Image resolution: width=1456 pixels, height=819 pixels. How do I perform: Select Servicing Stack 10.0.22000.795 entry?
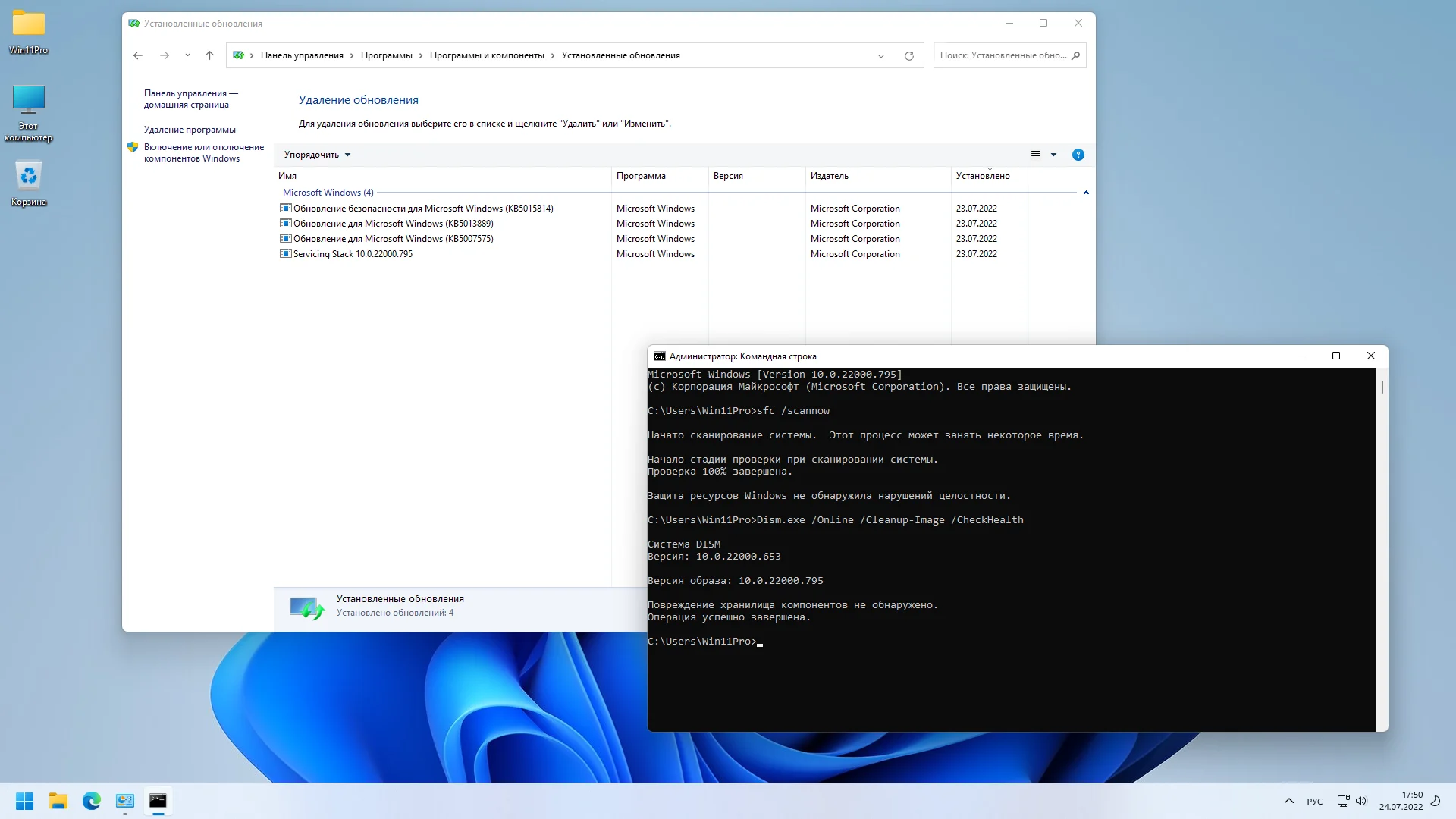click(x=353, y=254)
